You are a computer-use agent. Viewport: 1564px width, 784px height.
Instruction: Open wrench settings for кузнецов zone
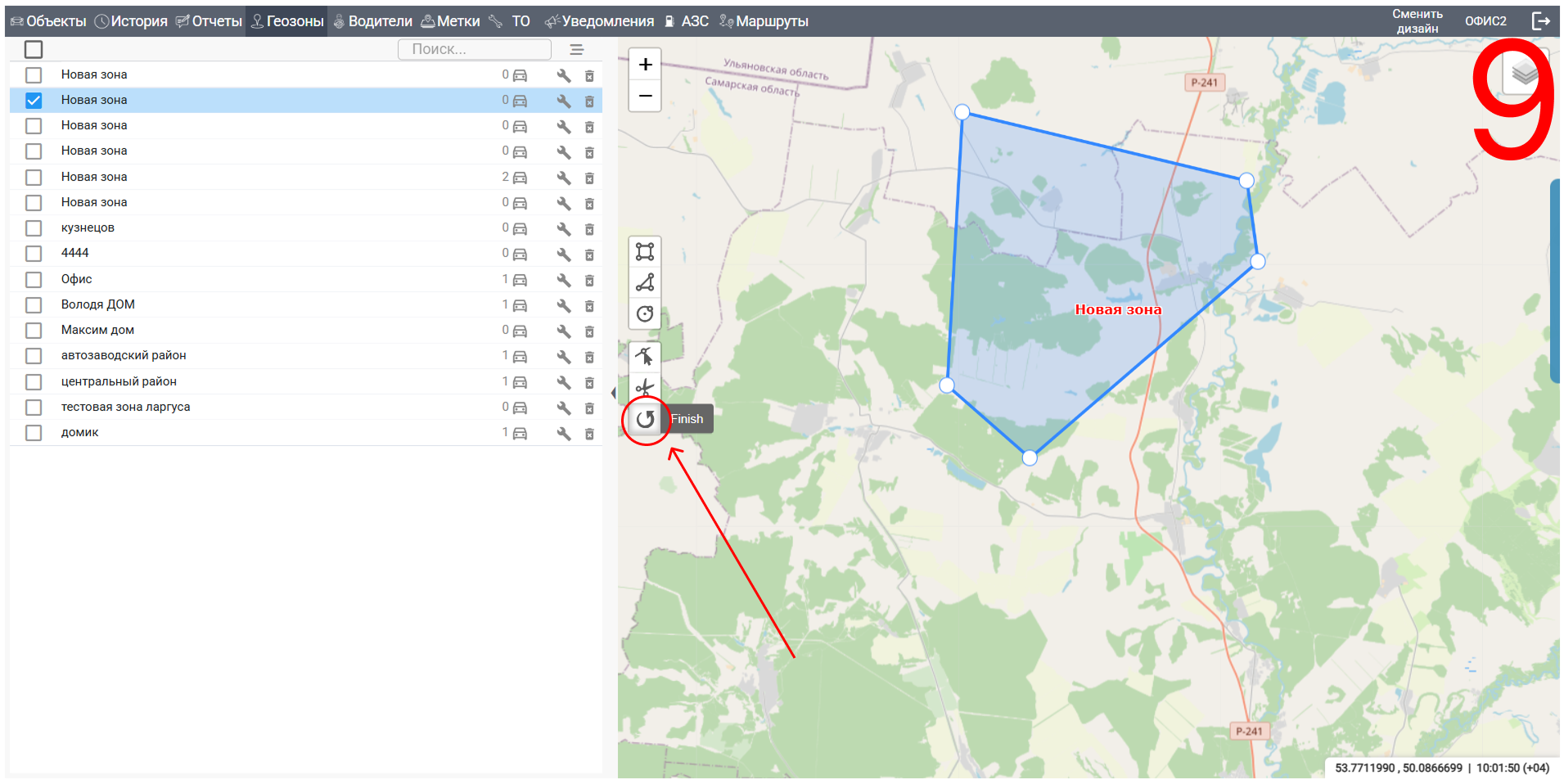tap(563, 228)
